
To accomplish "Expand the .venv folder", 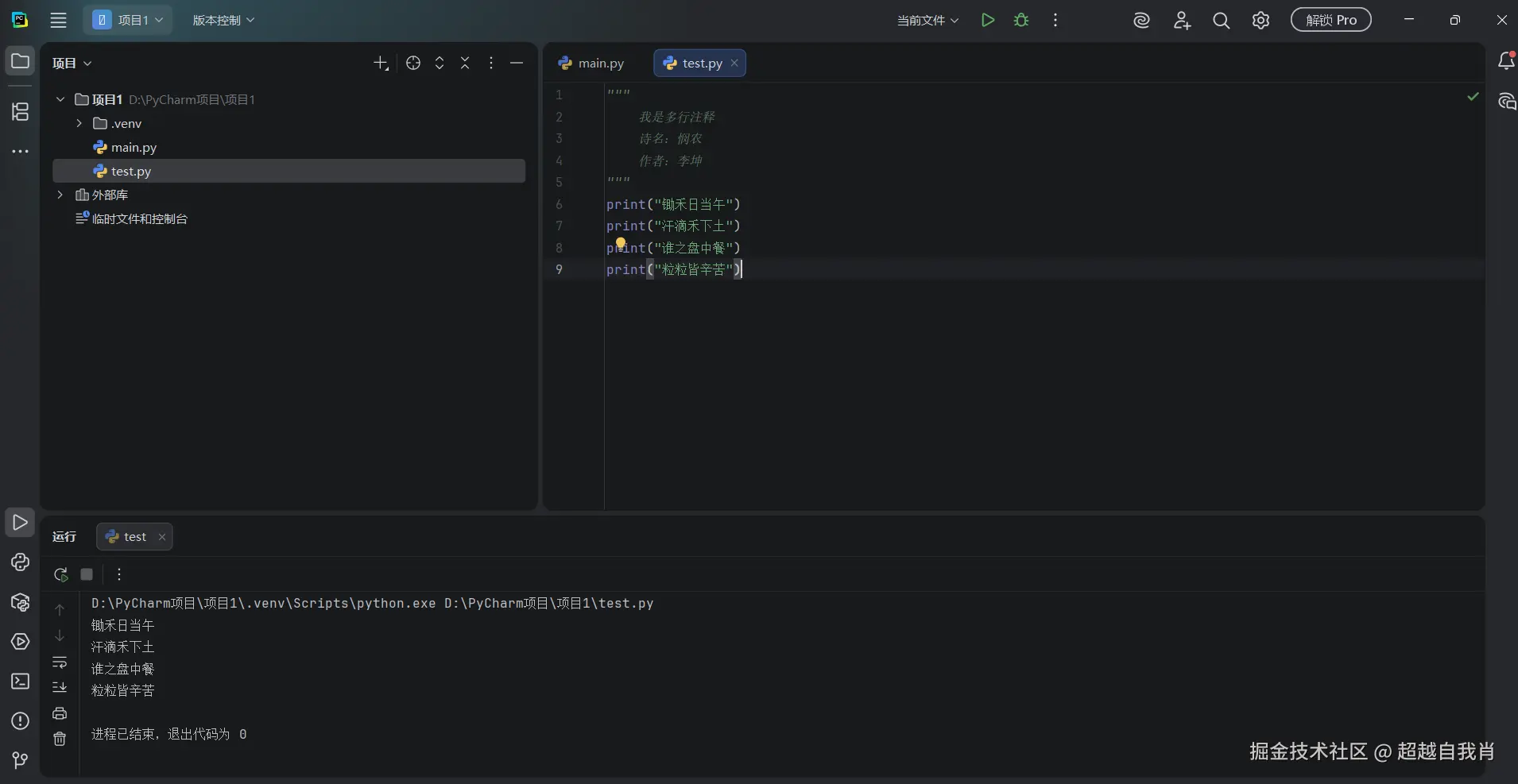I will coord(79,123).
